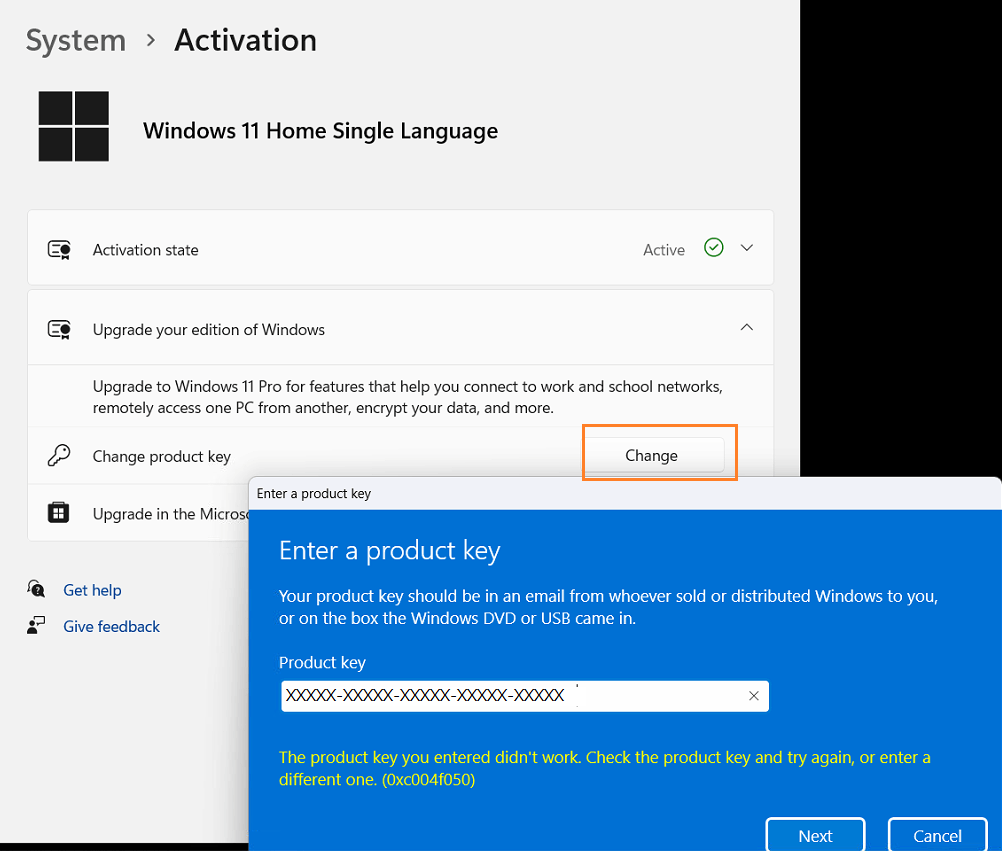Screen dimensions: 1002x855
Task: Click the Change product key button
Action: coord(654,455)
